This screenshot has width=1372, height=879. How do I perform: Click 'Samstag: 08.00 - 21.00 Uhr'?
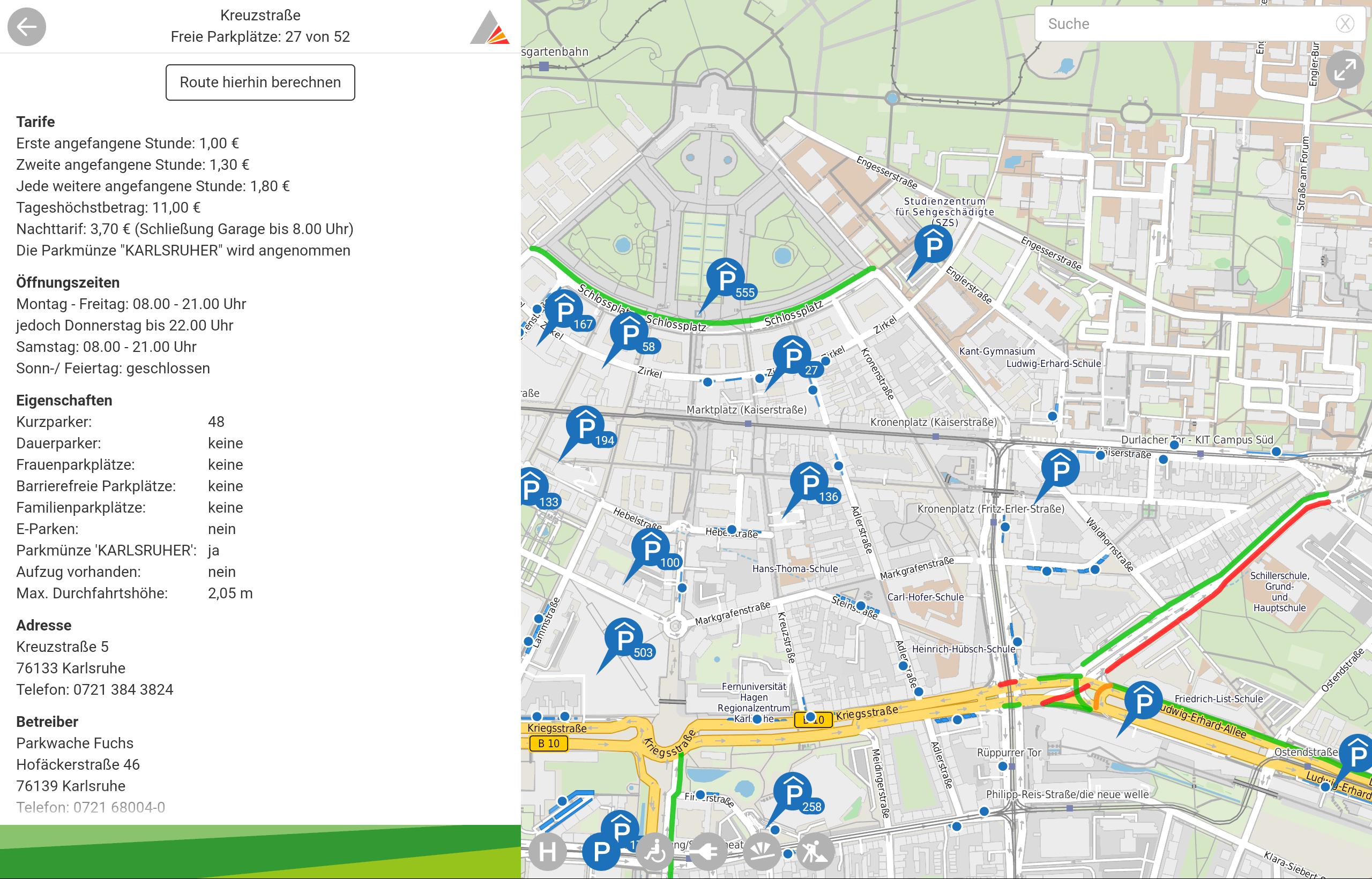tap(106, 347)
